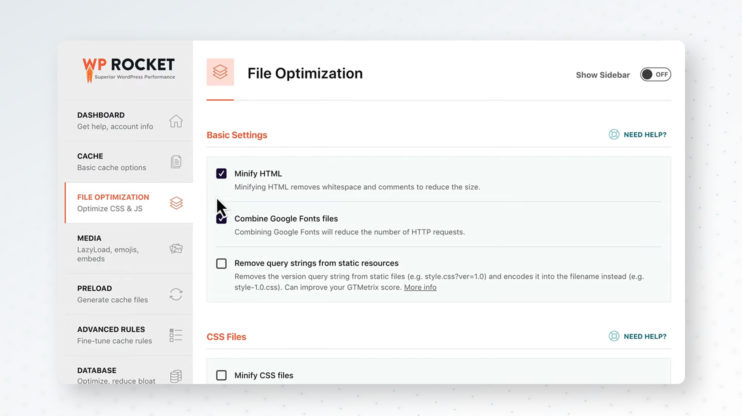Select the File Optimization menu item
This screenshot has width=742, height=416.
click(x=129, y=203)
